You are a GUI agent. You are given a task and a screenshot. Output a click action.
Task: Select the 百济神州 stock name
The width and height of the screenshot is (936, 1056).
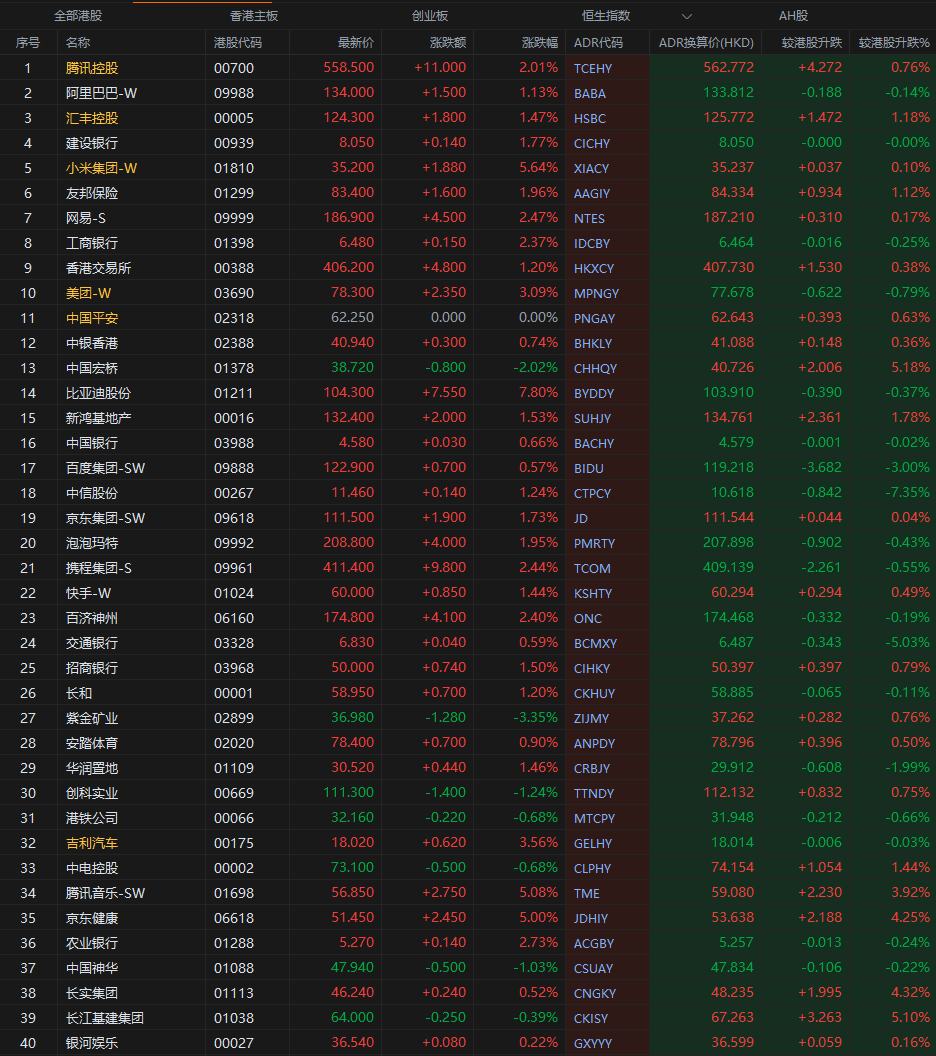pyautogui.click(x=92, y=618)
